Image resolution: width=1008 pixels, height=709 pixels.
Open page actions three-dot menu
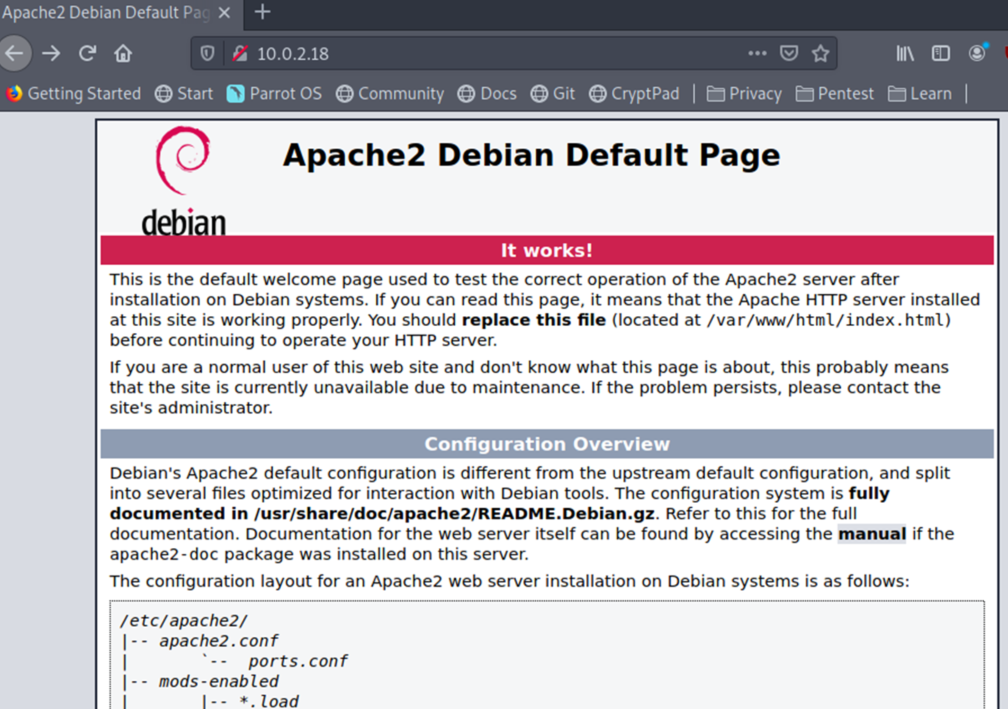pyautogui.click(x=757, y=53)
